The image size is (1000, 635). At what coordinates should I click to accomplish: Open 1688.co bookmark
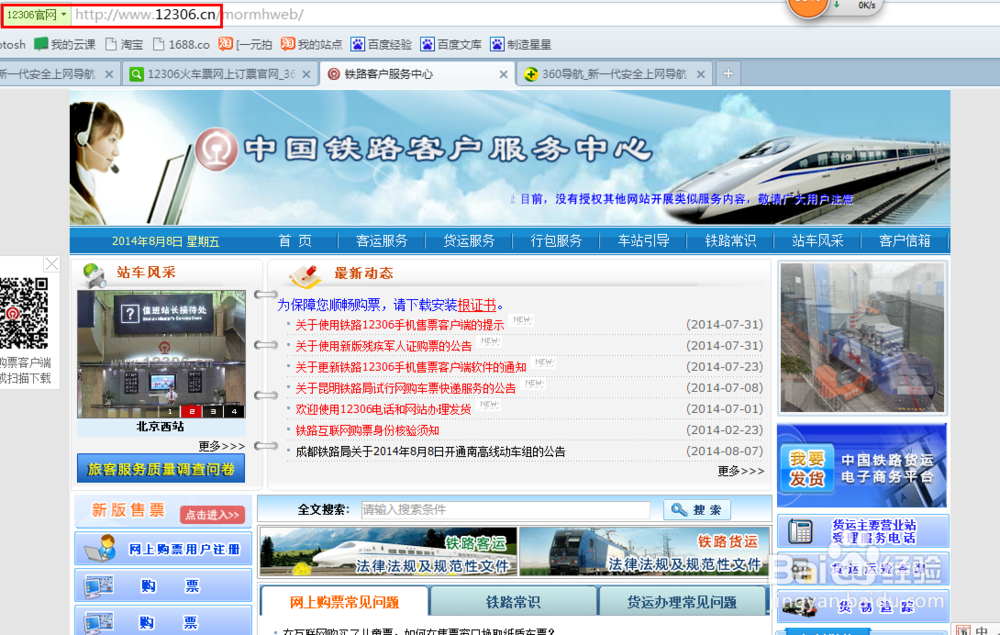[182, 45]
